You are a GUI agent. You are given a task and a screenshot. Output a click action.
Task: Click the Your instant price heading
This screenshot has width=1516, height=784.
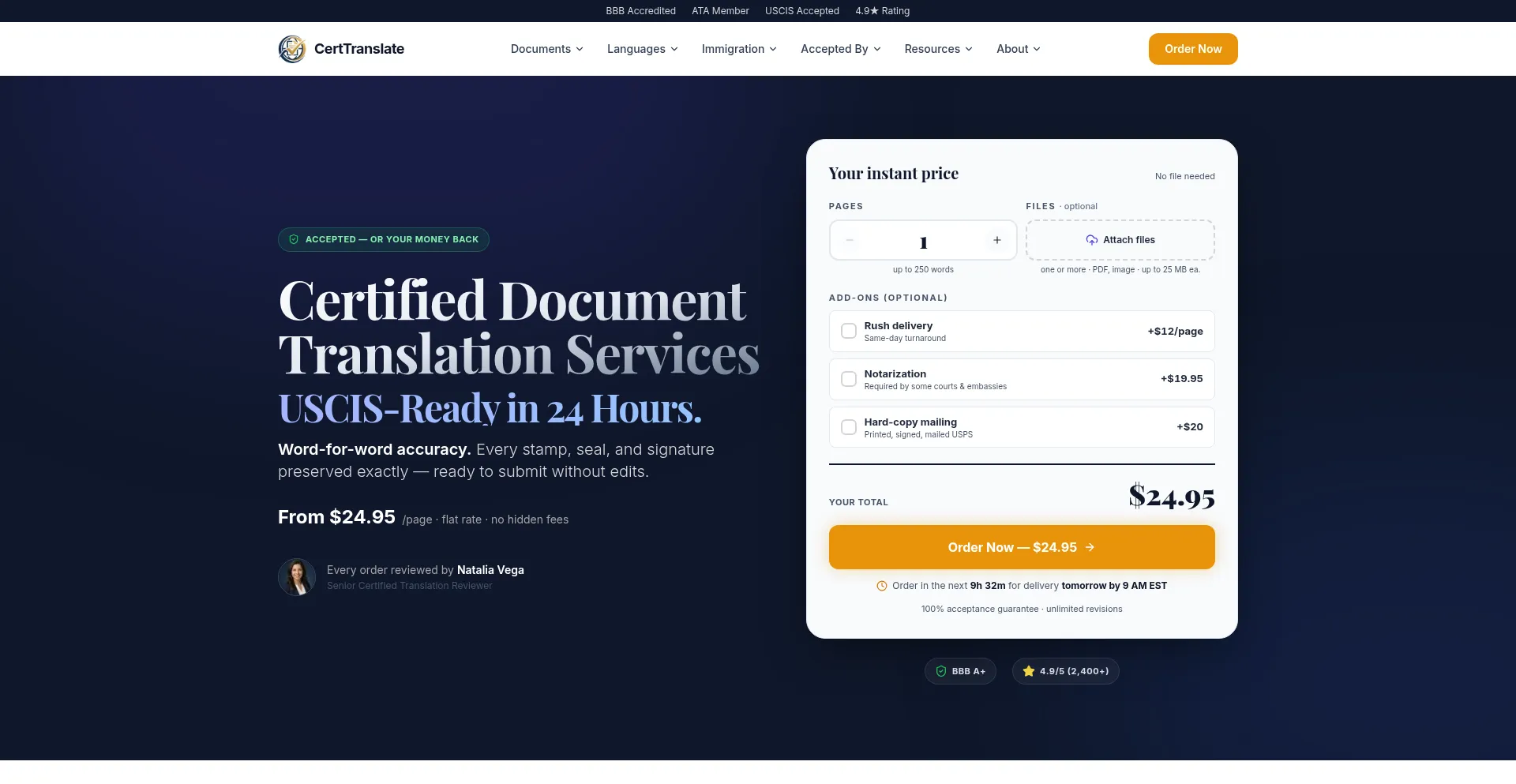[894, 174]
